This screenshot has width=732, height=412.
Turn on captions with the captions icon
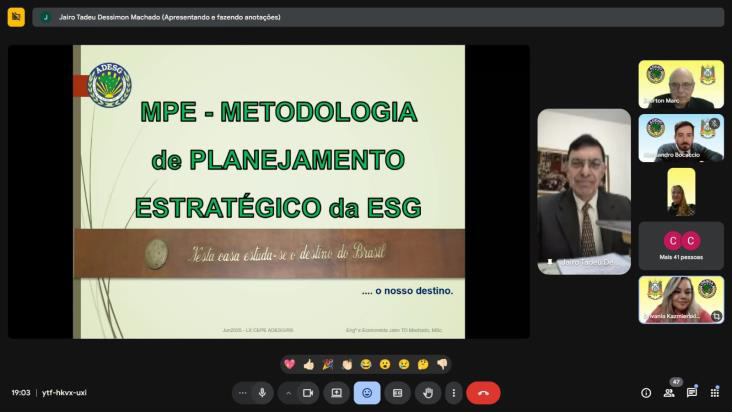point(397,393)
